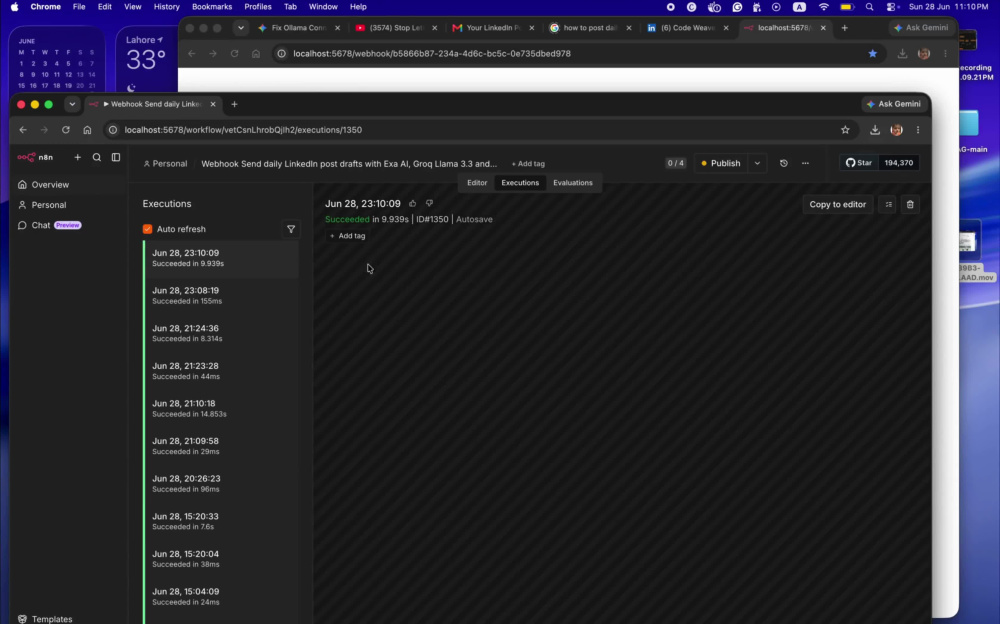Click Add tag next to workflow title
This screenshot has height=624, width=1000.
528,164
